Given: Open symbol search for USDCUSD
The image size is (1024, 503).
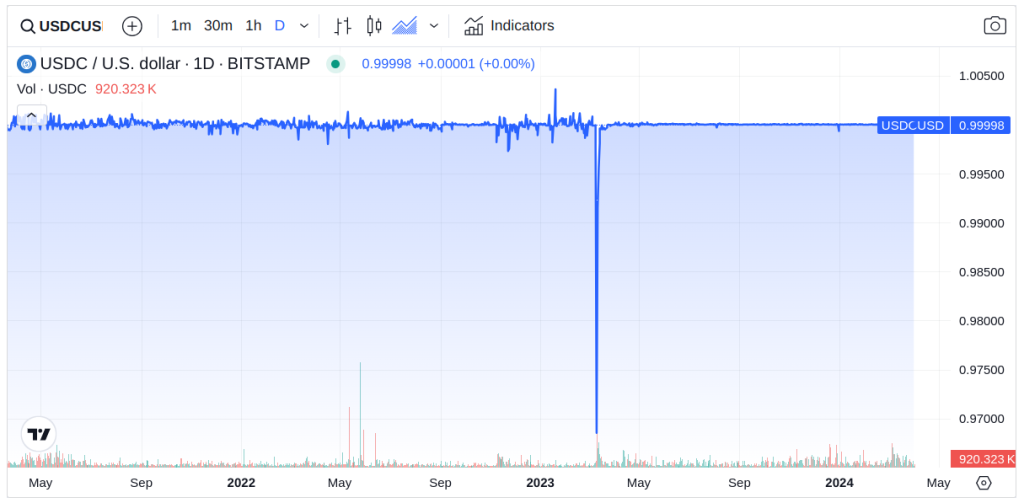Looking at the screenshot, I should 62,26.
